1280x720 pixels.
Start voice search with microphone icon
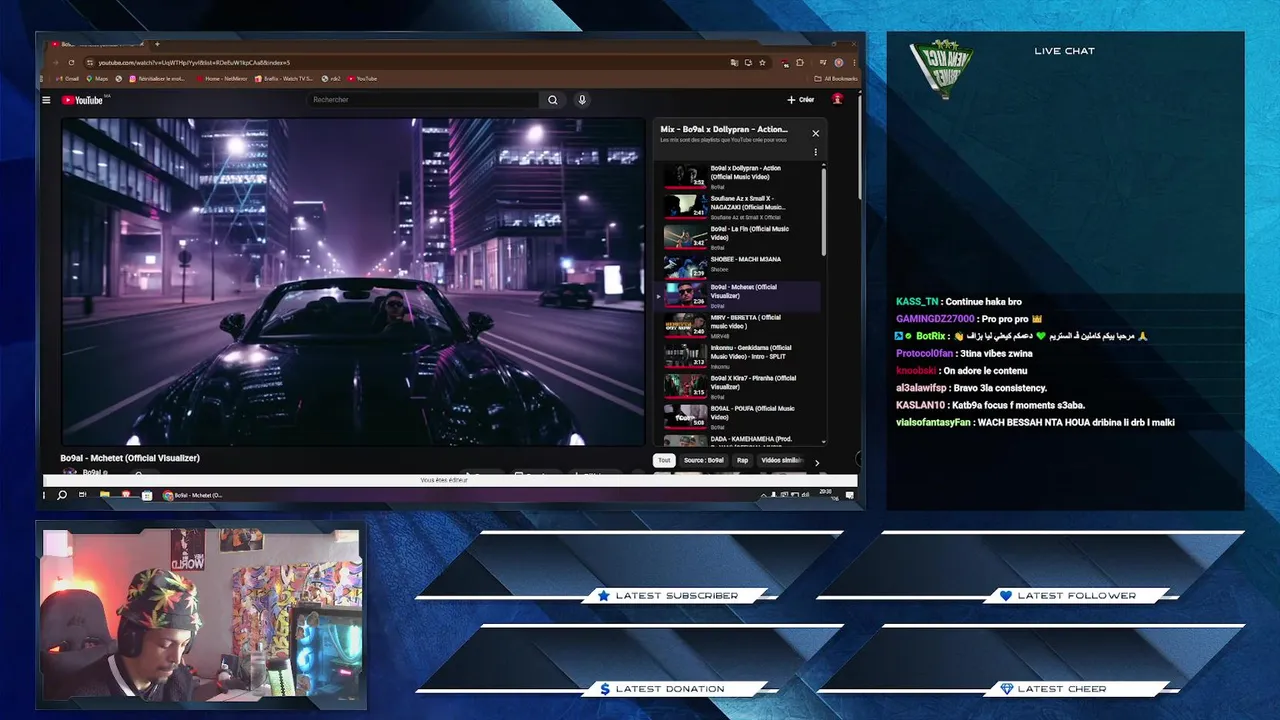tap(582, 100)
